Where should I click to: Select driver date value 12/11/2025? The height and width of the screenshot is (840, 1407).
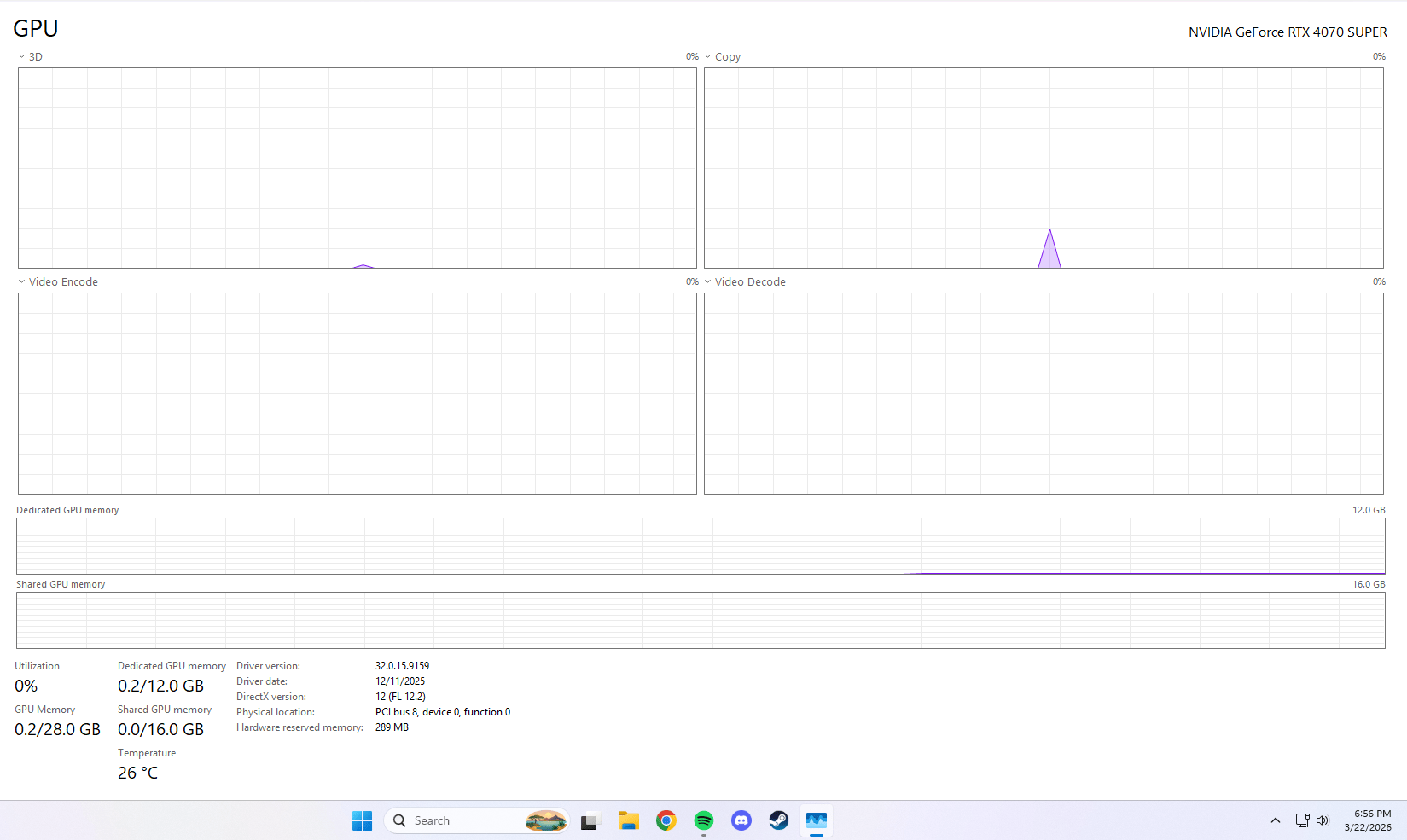(x=400, y=681)
